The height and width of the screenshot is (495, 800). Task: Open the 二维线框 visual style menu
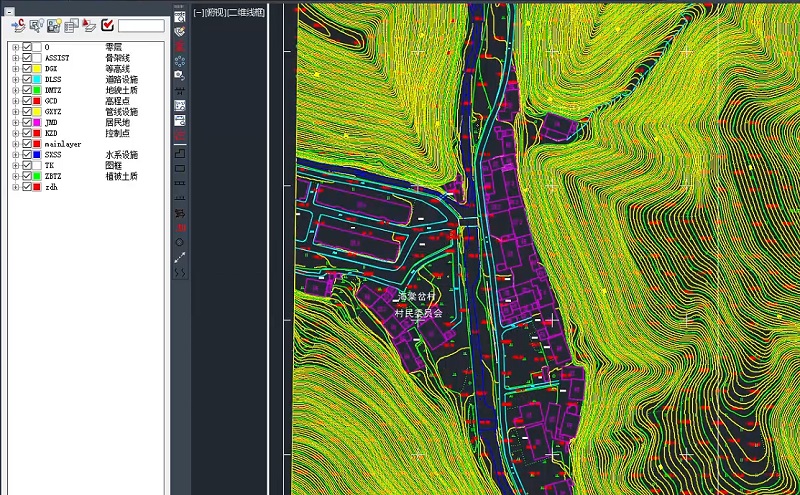point(246,13)
